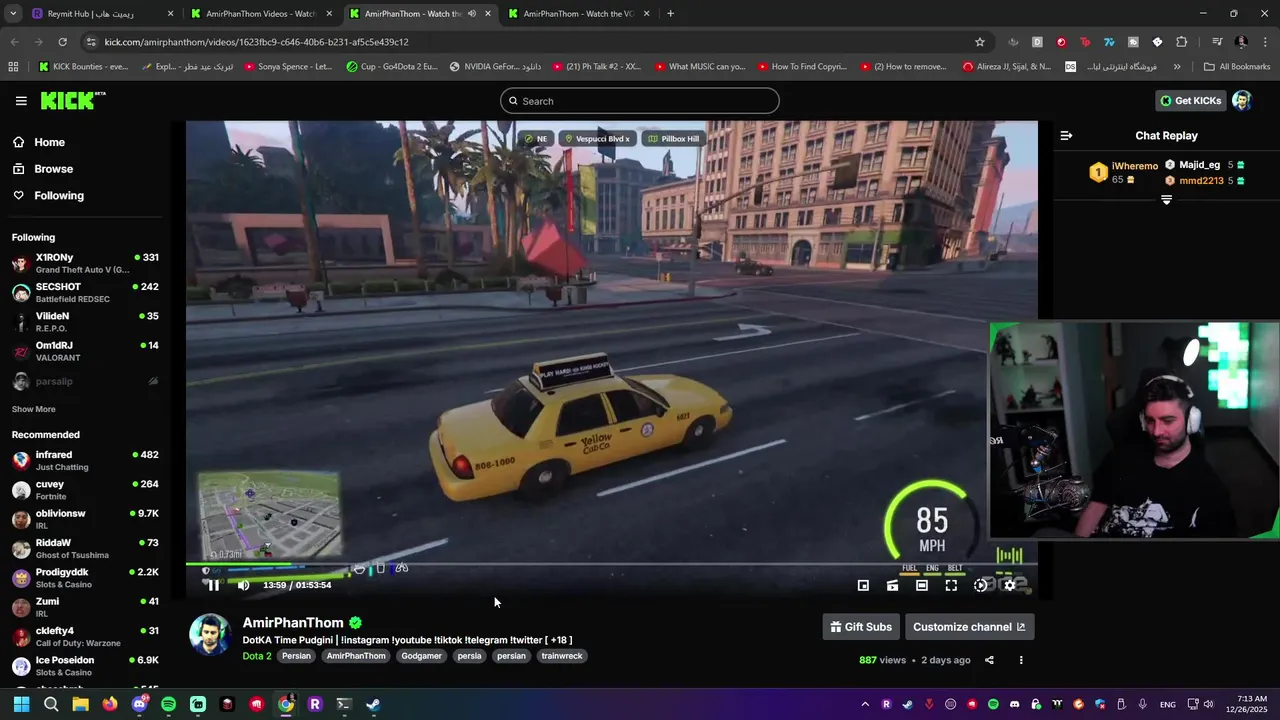
Task: Open the Kick user profile avatar menu
Action: point(1242,100)
